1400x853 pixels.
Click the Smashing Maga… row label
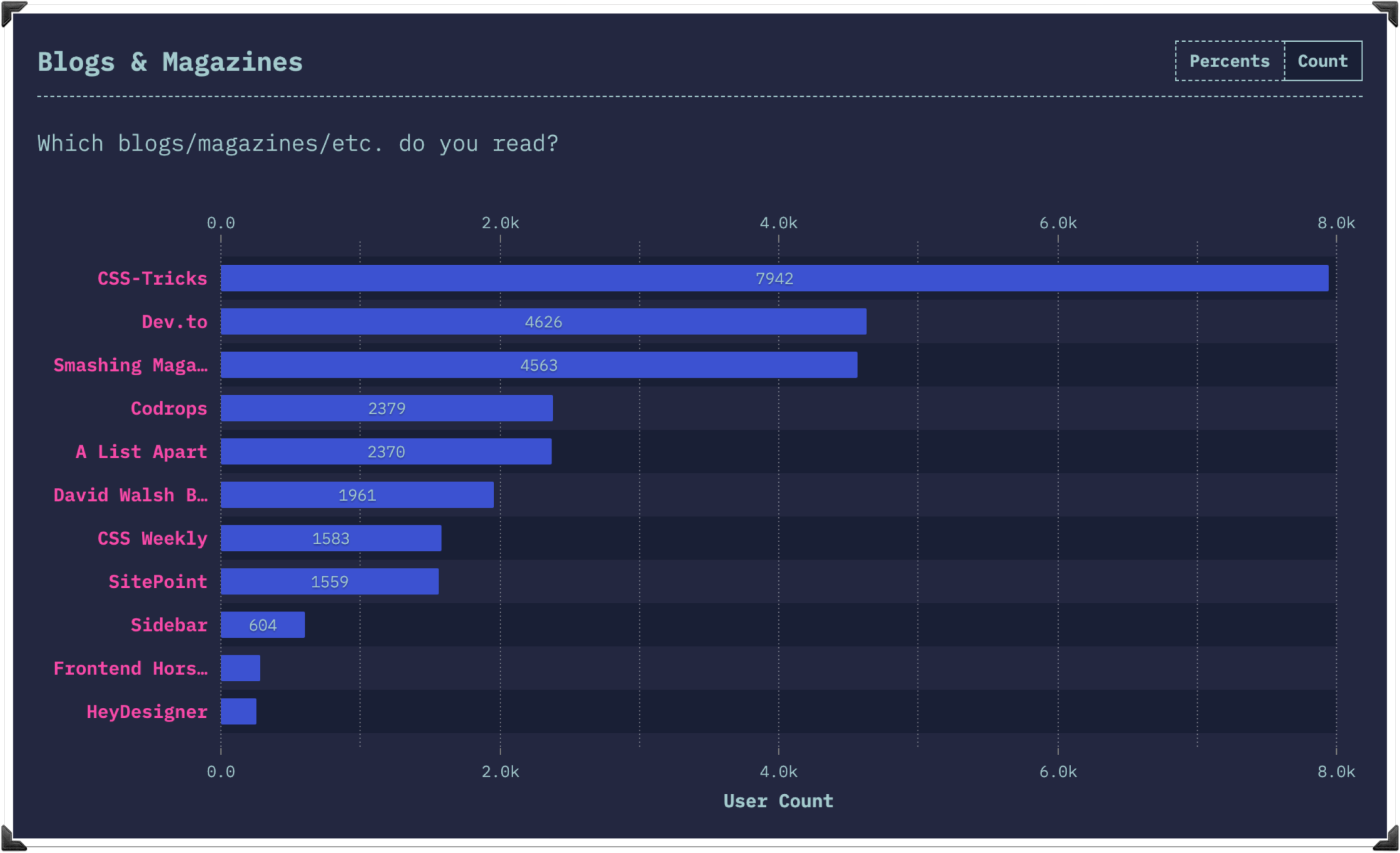point(130,365)
